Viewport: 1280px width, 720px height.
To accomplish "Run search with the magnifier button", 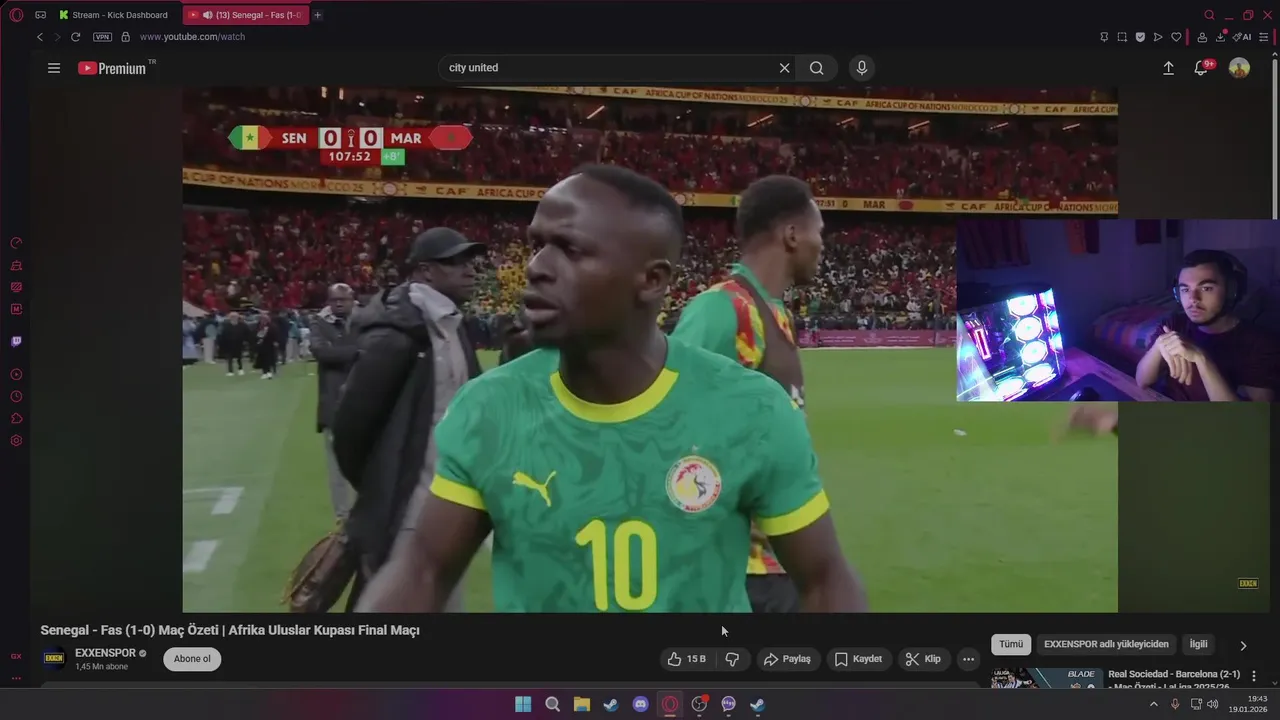I will 817,68.
